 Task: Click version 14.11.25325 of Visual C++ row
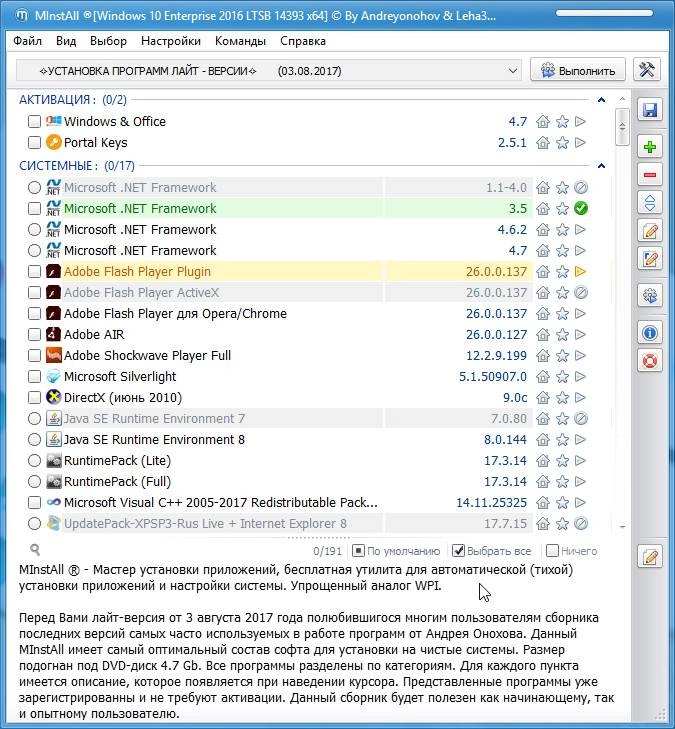pyautogui.click(x=491, y=503)
